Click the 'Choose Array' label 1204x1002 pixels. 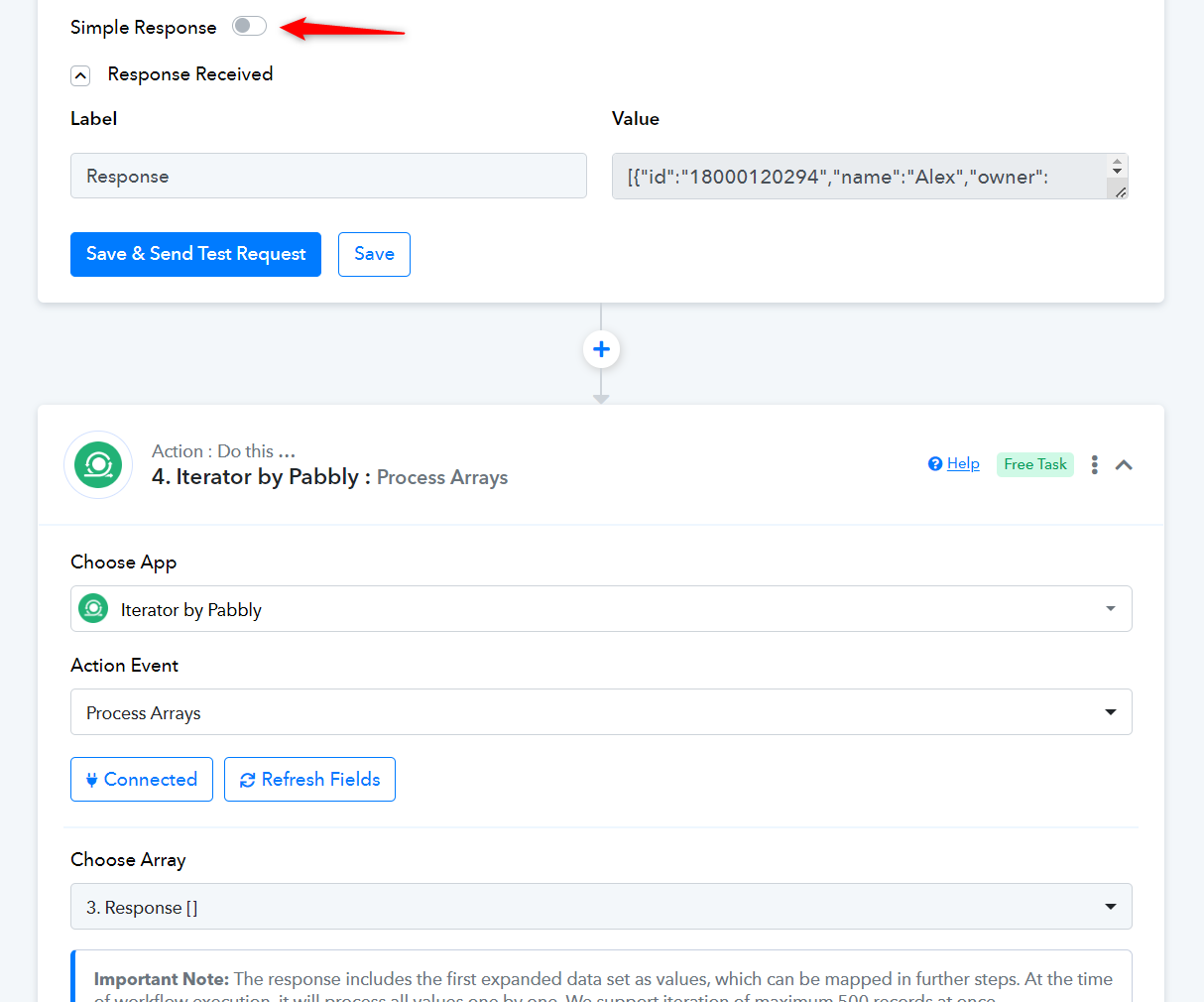coord(128,860)
